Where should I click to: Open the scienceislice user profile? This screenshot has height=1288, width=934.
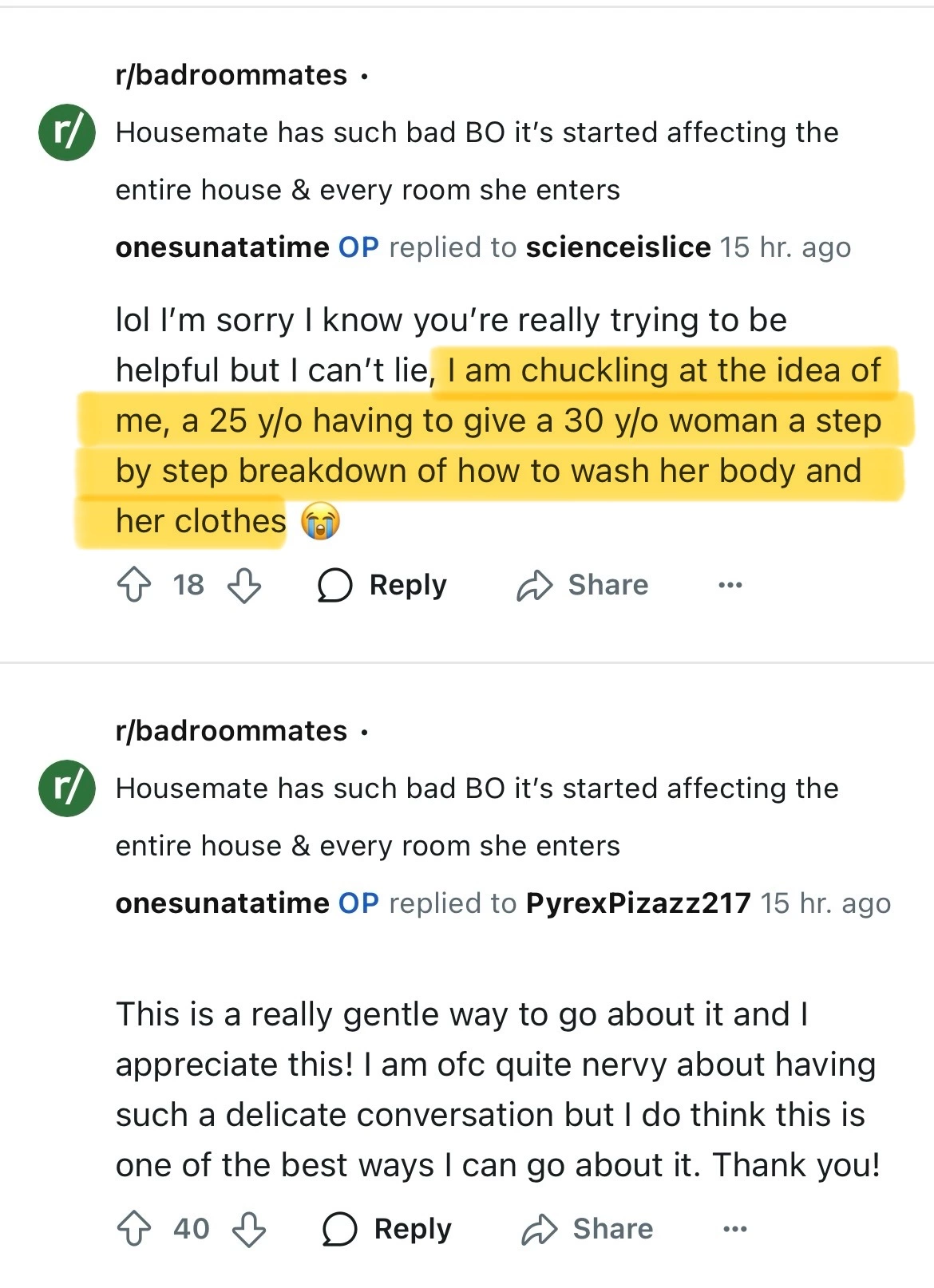(x=618, y=247)
